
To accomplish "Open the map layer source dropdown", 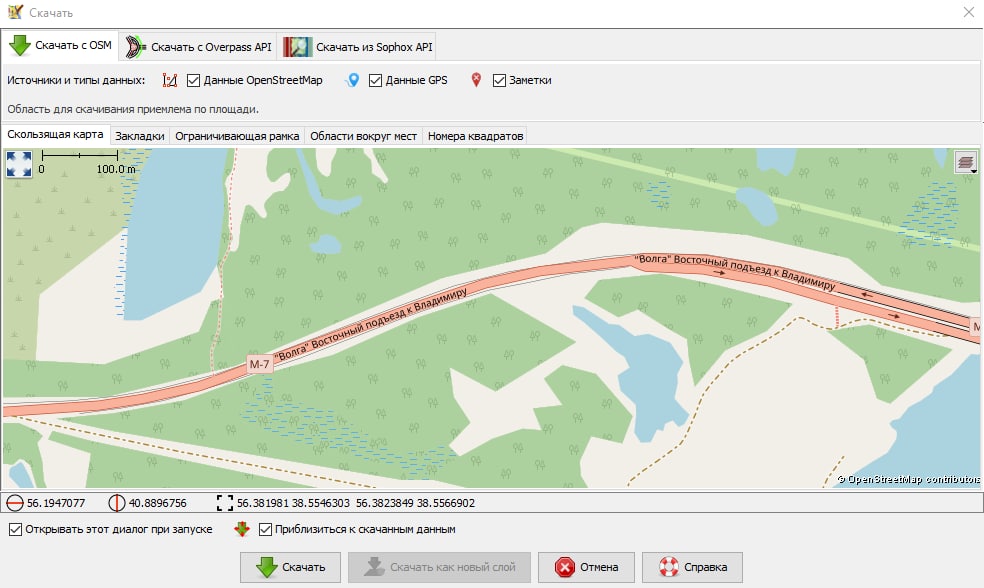I will pos(966,163).
